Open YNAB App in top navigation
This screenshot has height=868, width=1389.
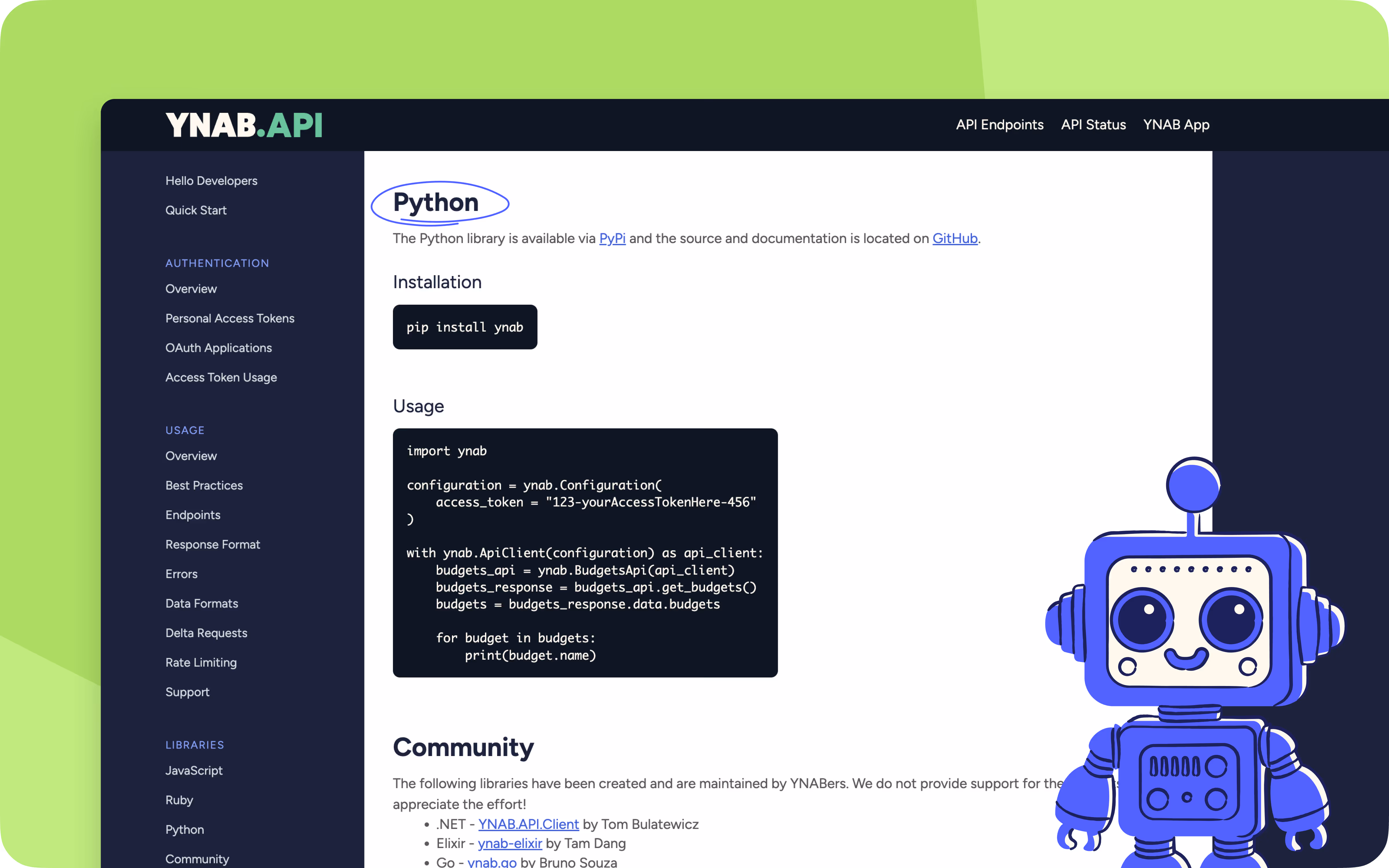[x=1176, y=125]
